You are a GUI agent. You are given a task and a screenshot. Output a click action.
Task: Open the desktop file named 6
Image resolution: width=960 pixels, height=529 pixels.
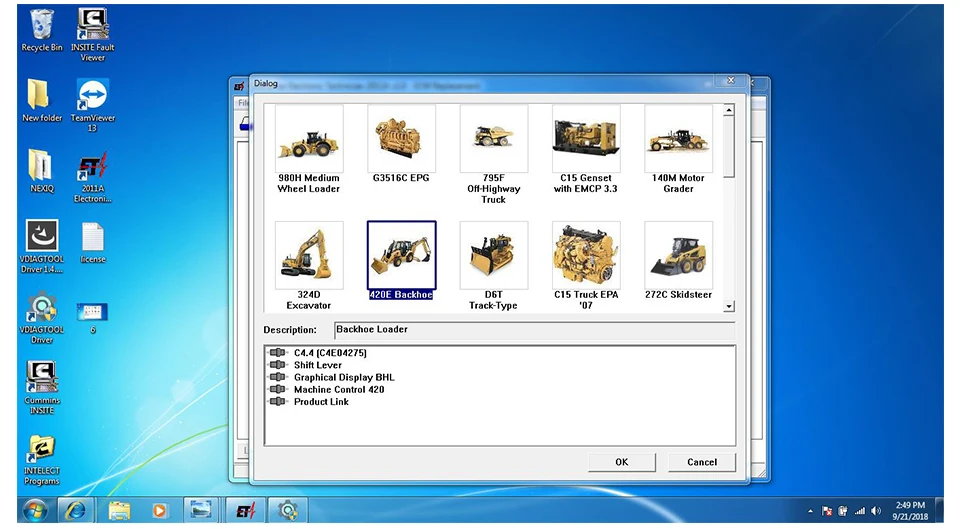(x=92, y=317)
